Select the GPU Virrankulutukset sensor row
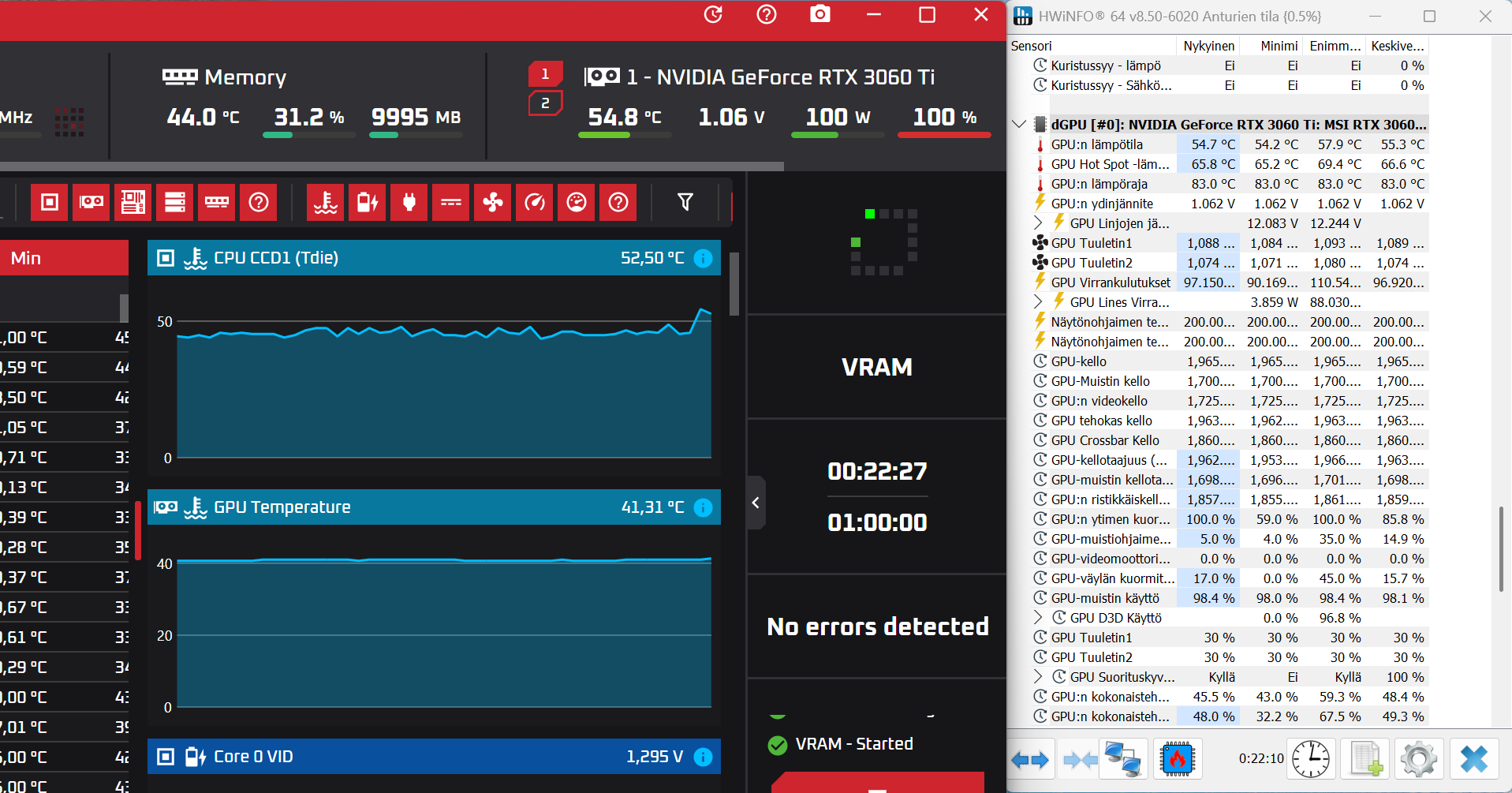The width and height of the screenshot is (1512, 793). (1230, 282)
